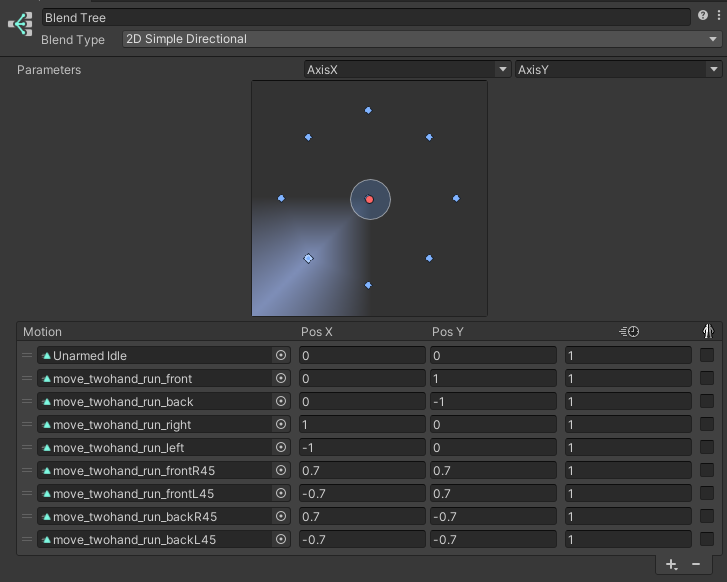
Task: Click the reorder handle of move_twohand_run_backR45 row
Action: tap(27, 516)
